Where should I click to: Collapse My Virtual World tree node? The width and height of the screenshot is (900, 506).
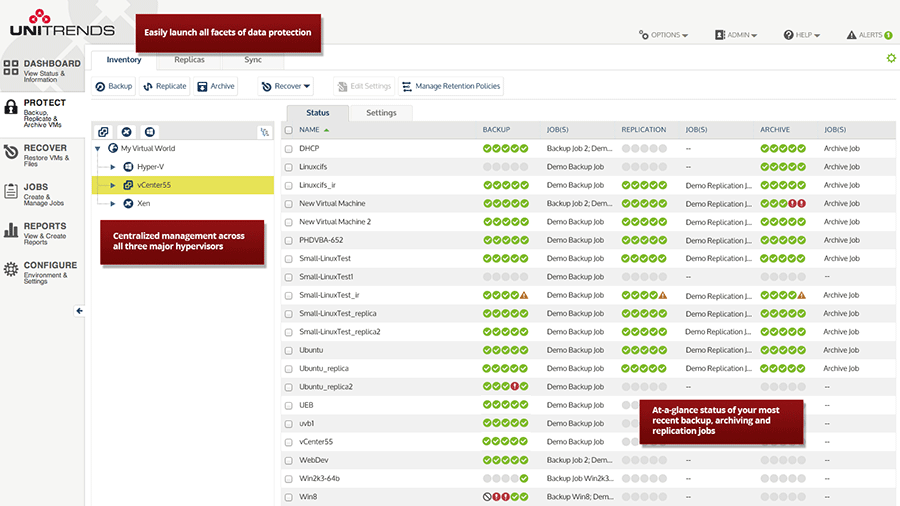[98, 149]
